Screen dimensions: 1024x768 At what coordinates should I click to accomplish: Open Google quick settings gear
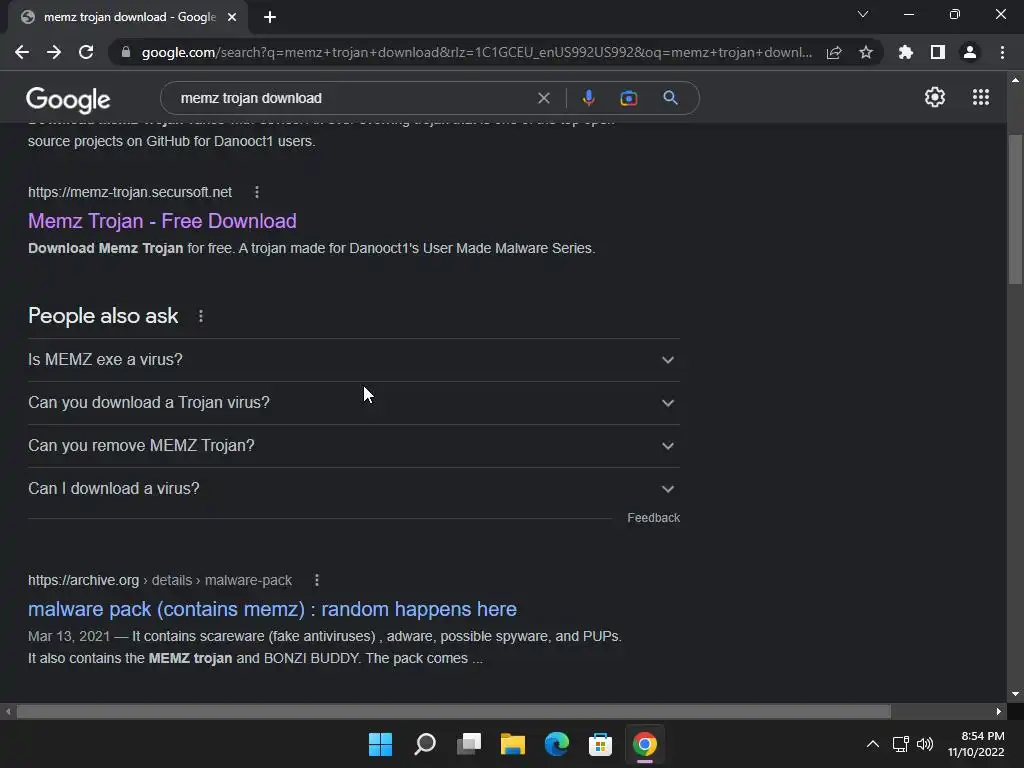pyautogui.click(x=935, y=97)
